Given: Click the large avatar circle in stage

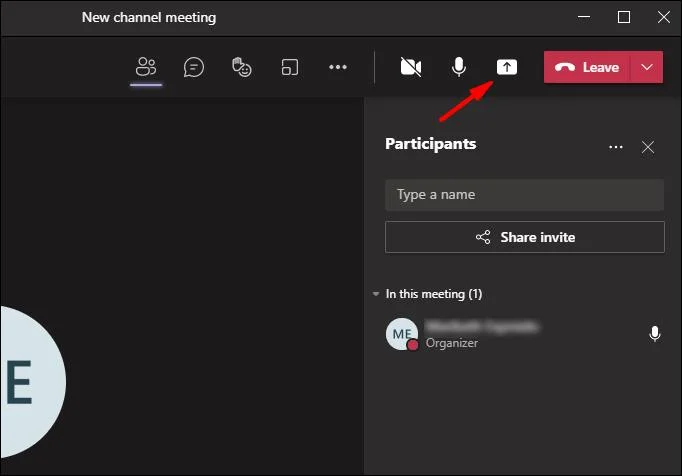Looking at the screenshot, I should (33, 382).
